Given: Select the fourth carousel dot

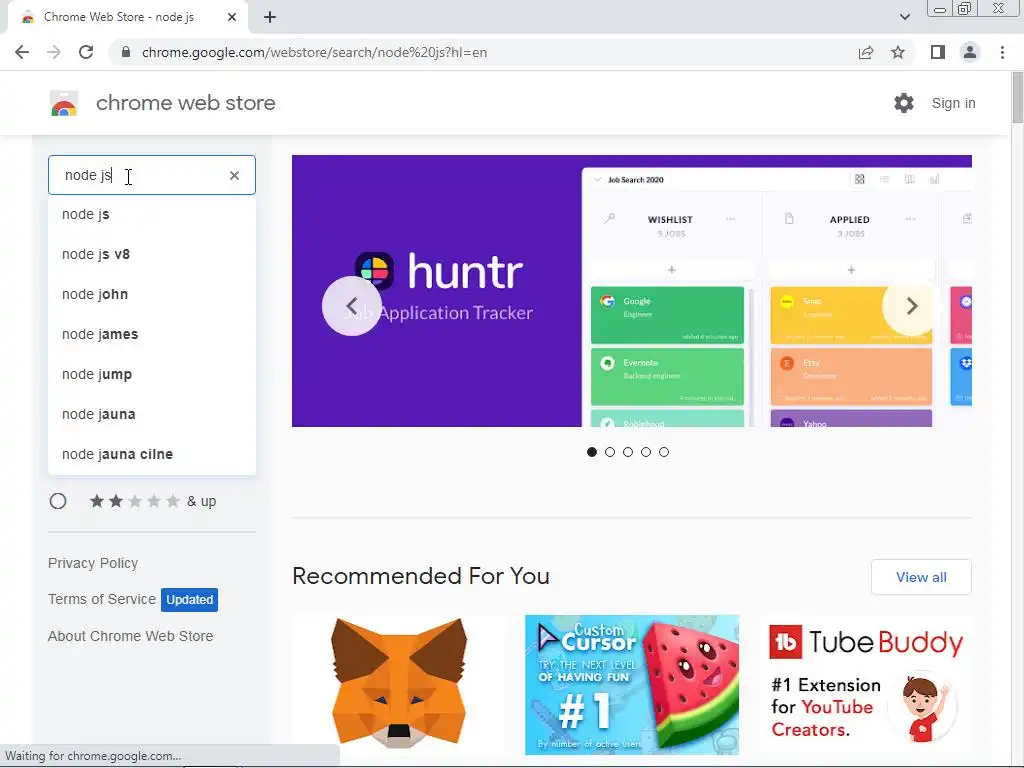Looking at the screenshot, I should [646, 452].
